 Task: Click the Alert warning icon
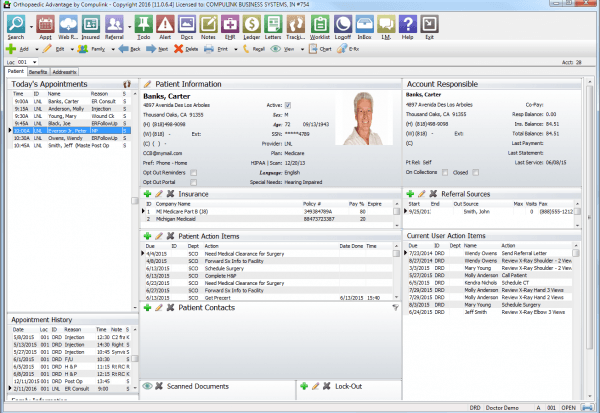pos(164,25)
